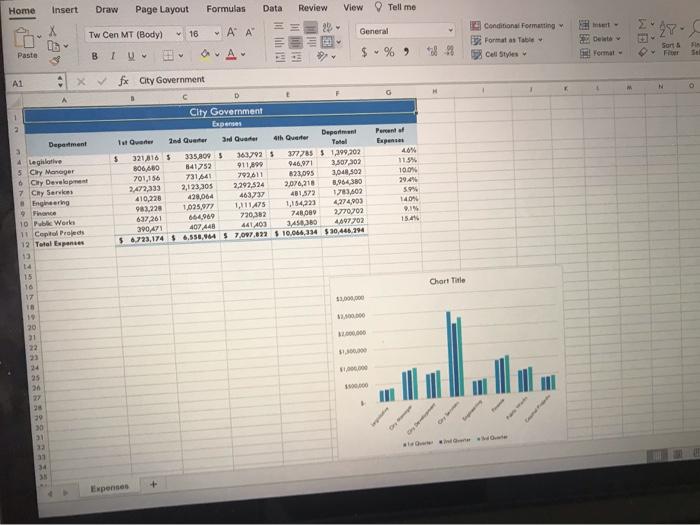The width and height of the screenshot is (700, 525).
Task: Click the Merge & Center icon
Action: click(327, 42)
